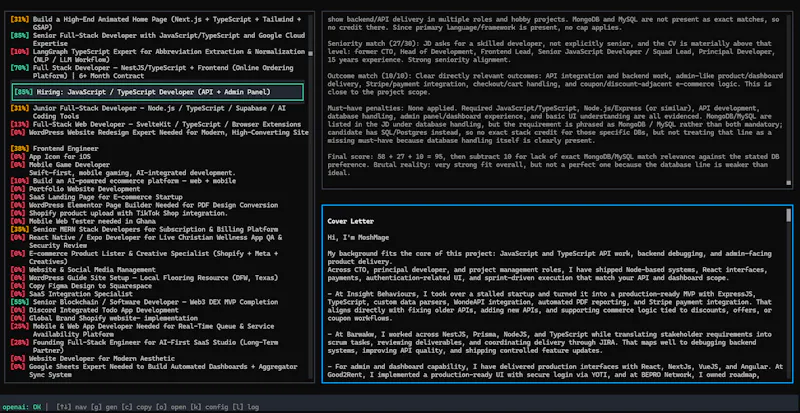The image size is (800, 413).
Task: Click the Cover Letter heading
Action: click(351, 222)
